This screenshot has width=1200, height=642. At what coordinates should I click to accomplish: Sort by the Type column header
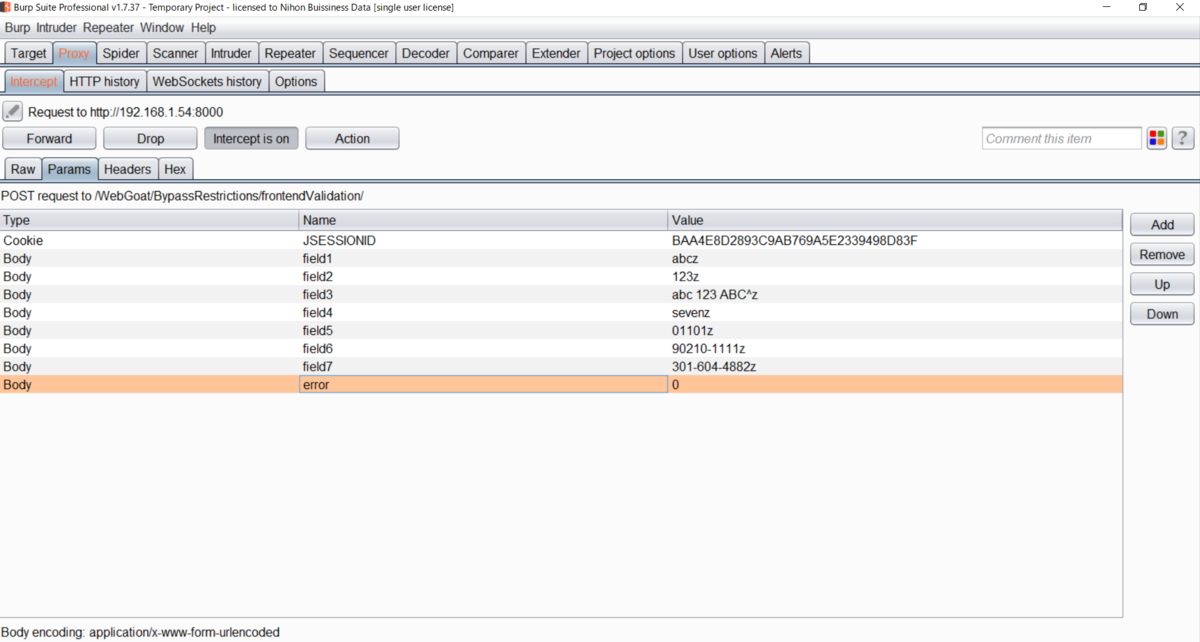click(x=150, y=220)
